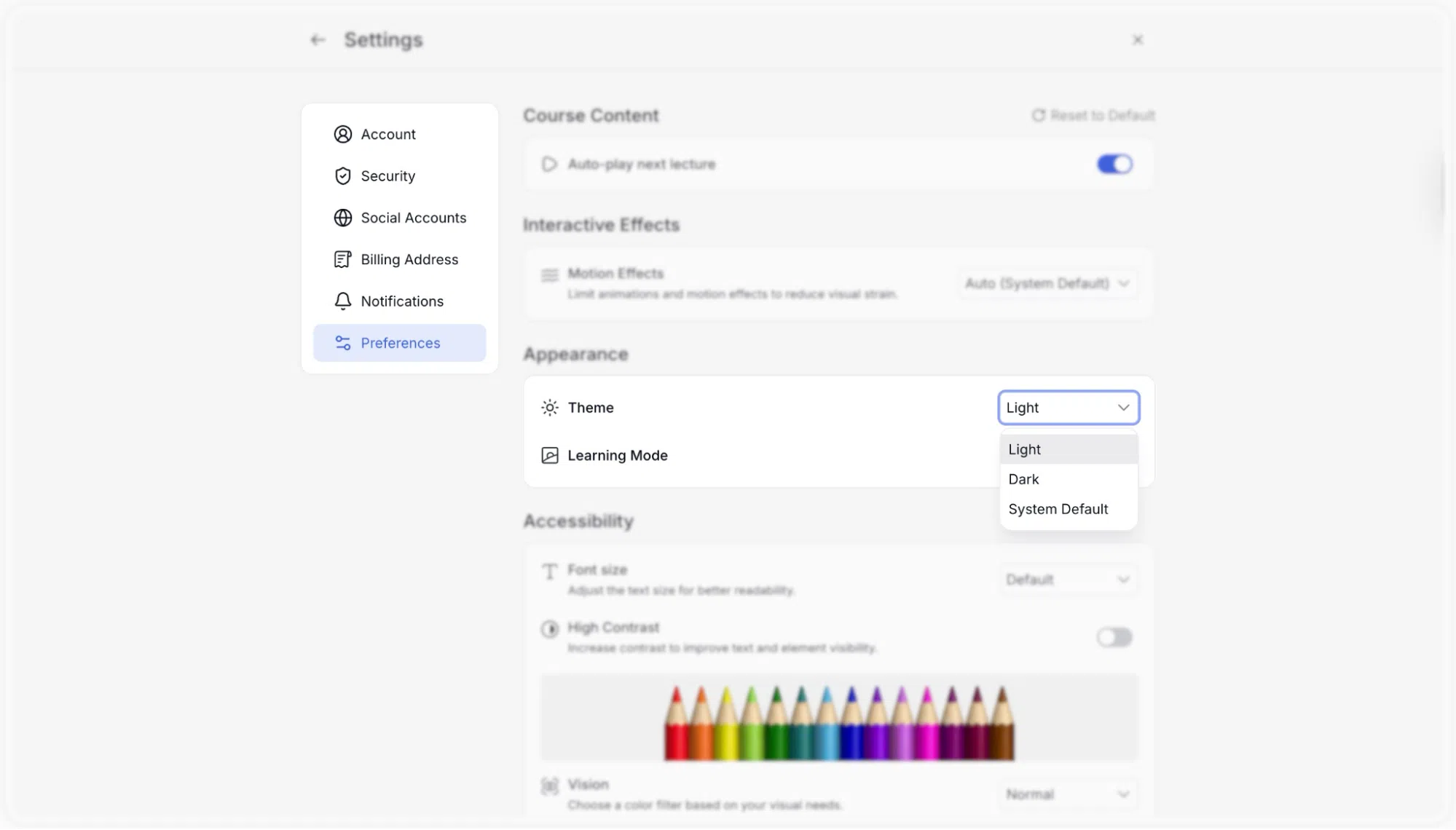Toggle Auto-play next lecture switch
Viewport: 1456px width, 830px height.
(1114, 165)
